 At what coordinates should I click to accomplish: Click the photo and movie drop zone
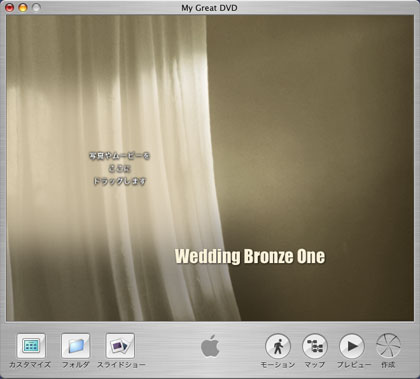[x=119, y=168]
